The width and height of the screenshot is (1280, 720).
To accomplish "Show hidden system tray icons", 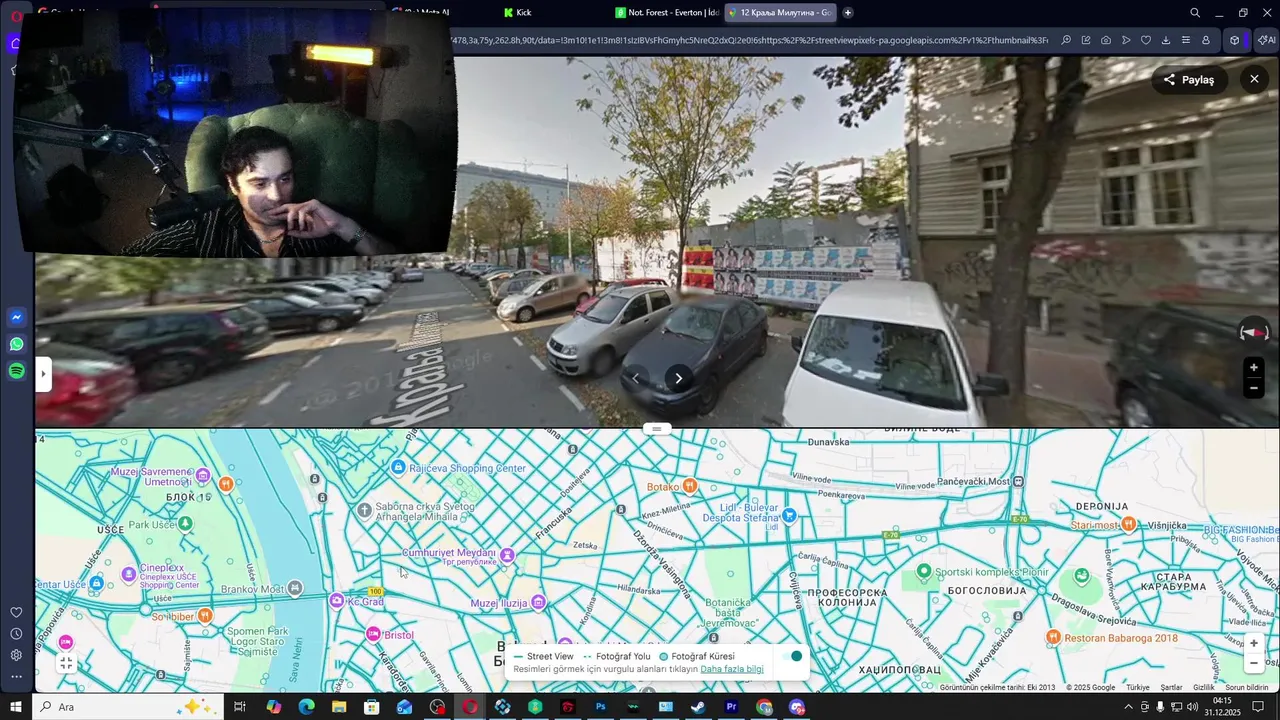I will [x=1129, y=707].
